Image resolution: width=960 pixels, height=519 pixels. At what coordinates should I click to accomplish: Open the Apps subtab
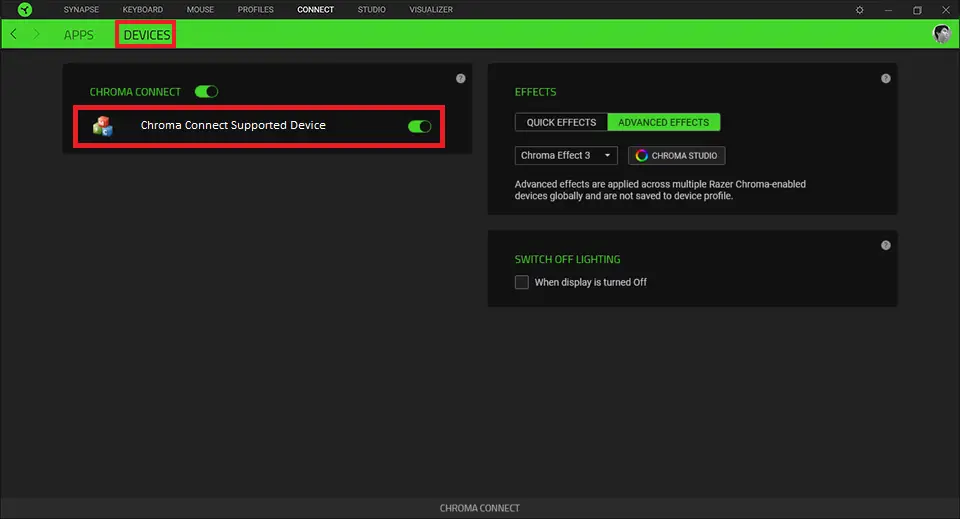(x=79, y=35)
